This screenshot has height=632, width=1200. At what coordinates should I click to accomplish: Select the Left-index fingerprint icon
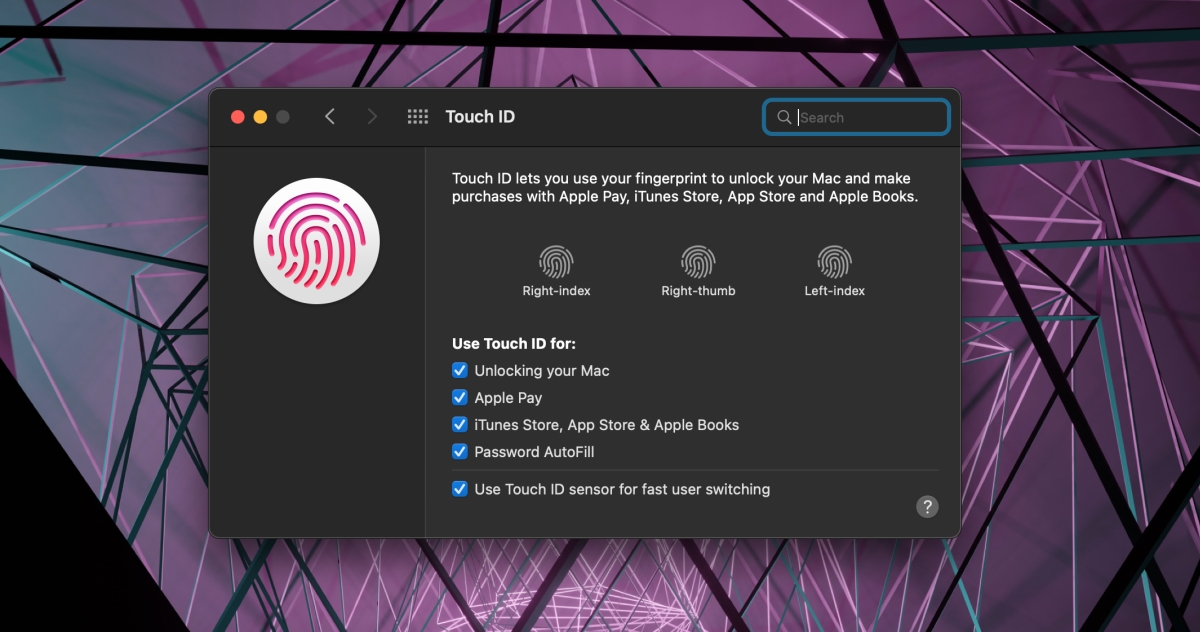pos(834,262)
